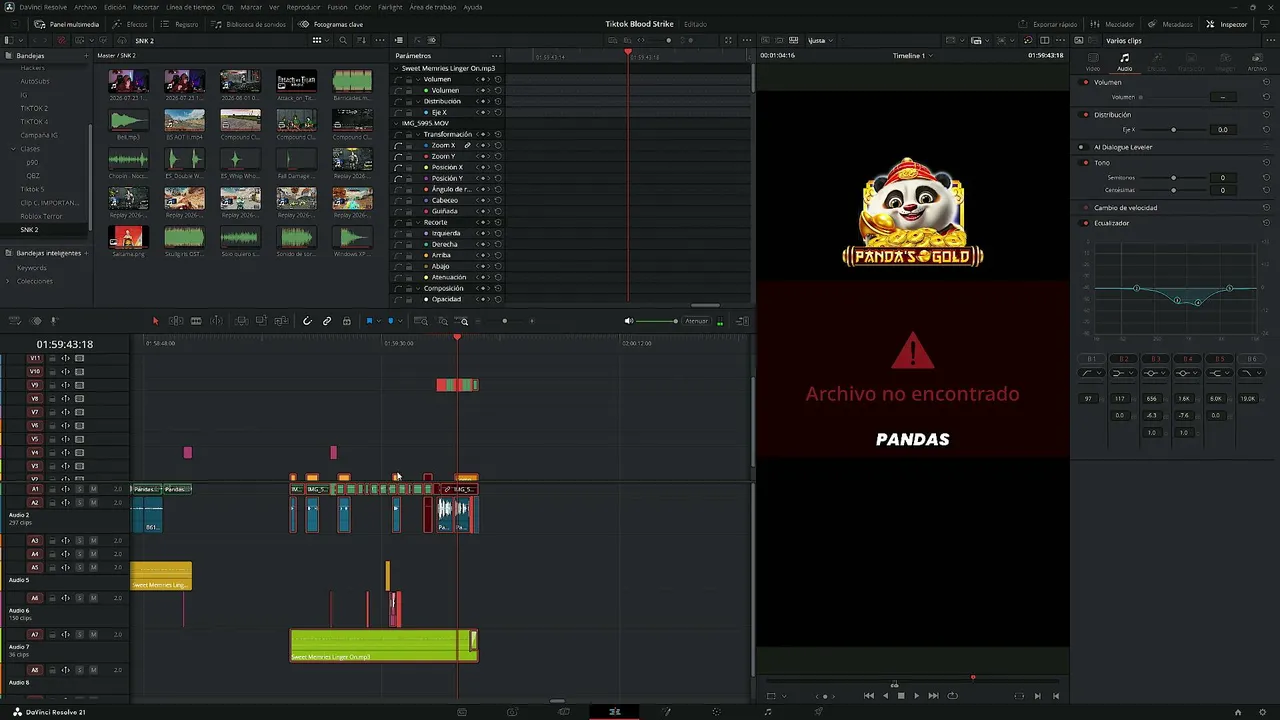Toggle the position lock padlock icon
Screen dimensions: 1280x720
[347, 321]
